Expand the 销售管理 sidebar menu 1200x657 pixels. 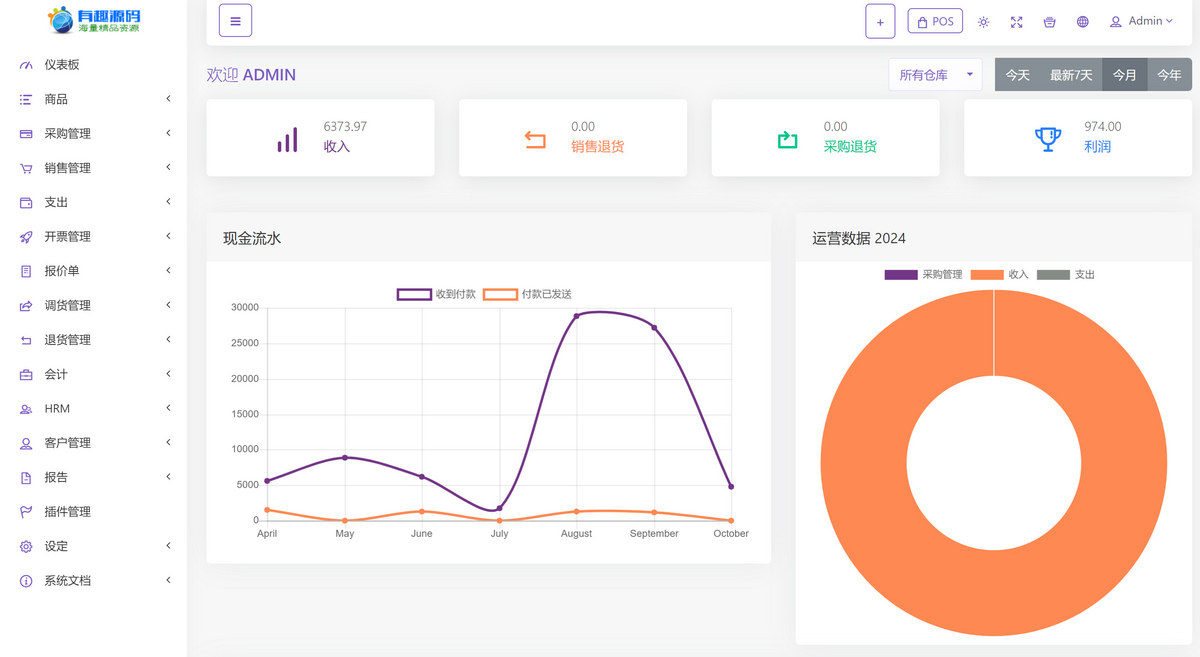95,168
